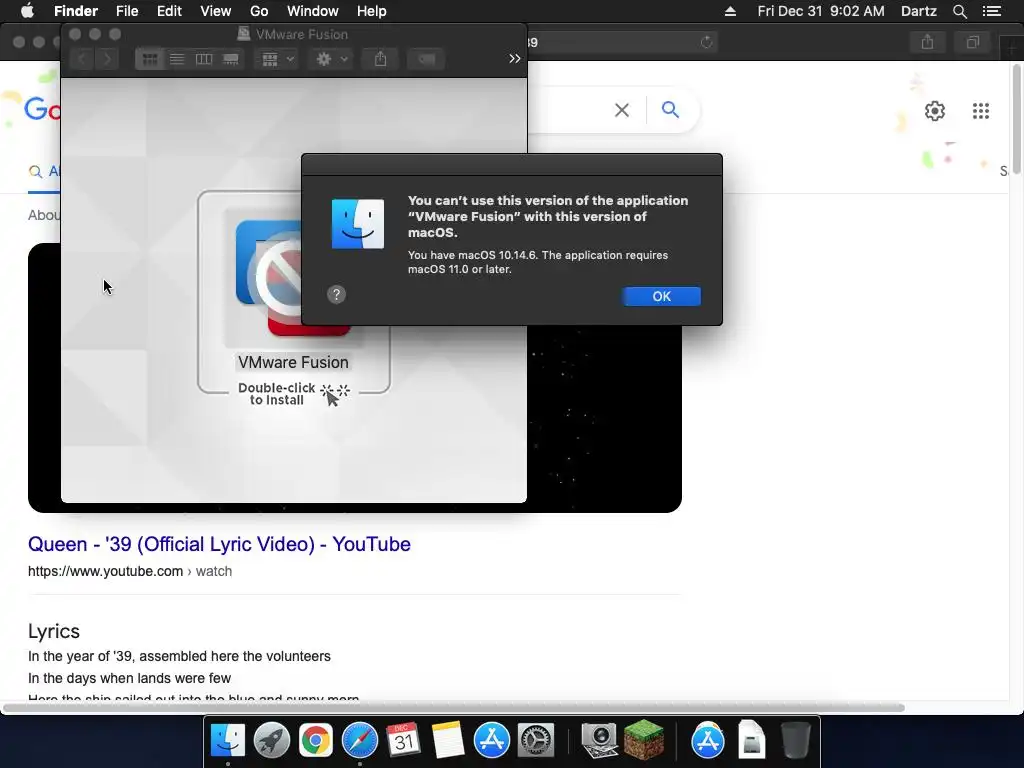Click Safari's share toolbar button

(x=927, y=42)
